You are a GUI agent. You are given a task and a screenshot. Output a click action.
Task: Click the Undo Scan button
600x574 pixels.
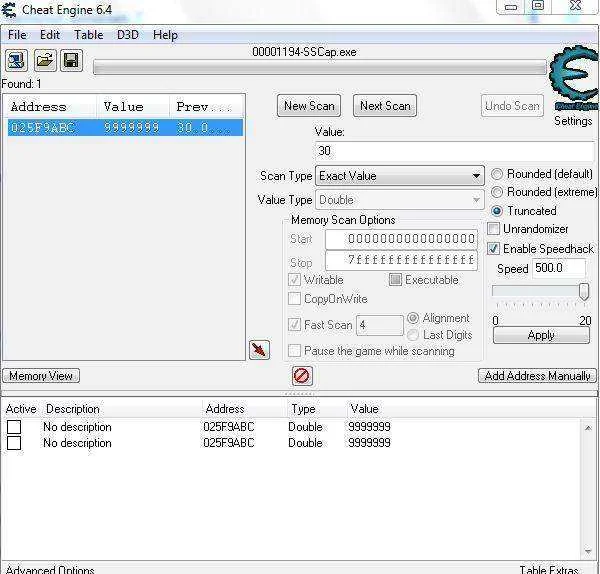coord(512,106)
